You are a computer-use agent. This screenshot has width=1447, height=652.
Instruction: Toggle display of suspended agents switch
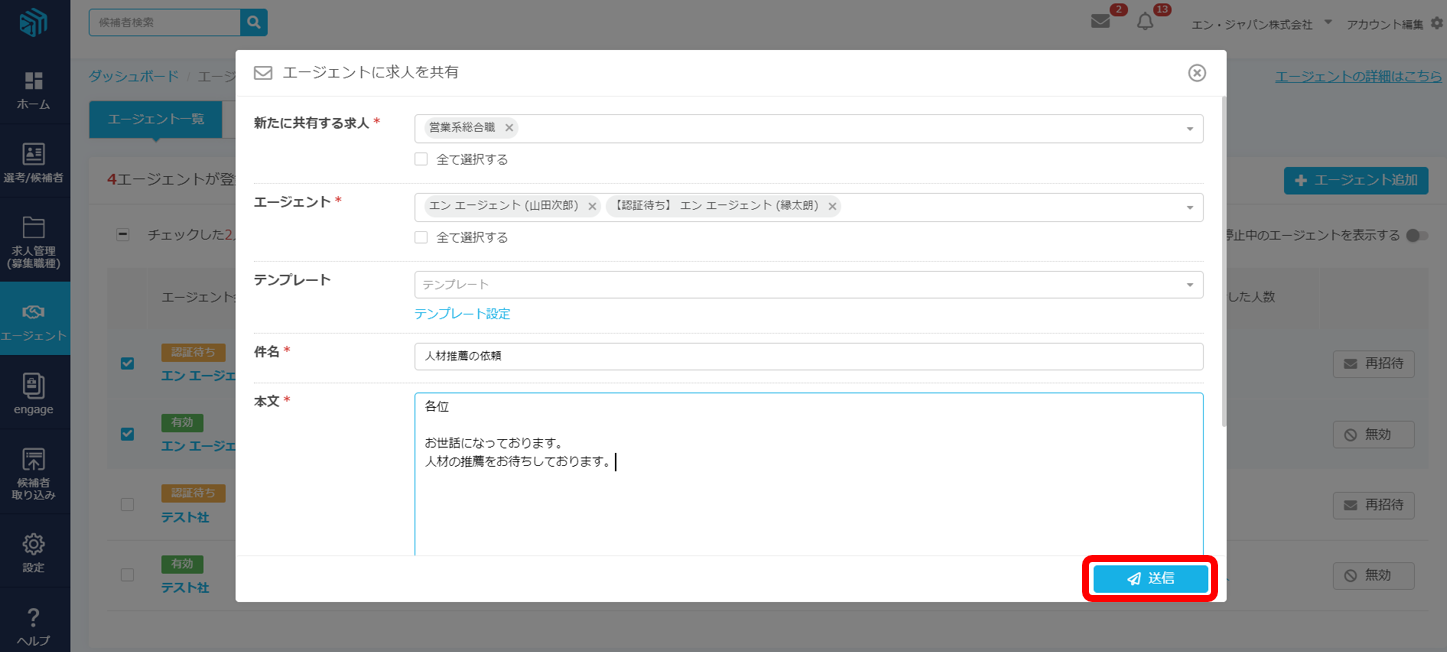(1416, 236)
